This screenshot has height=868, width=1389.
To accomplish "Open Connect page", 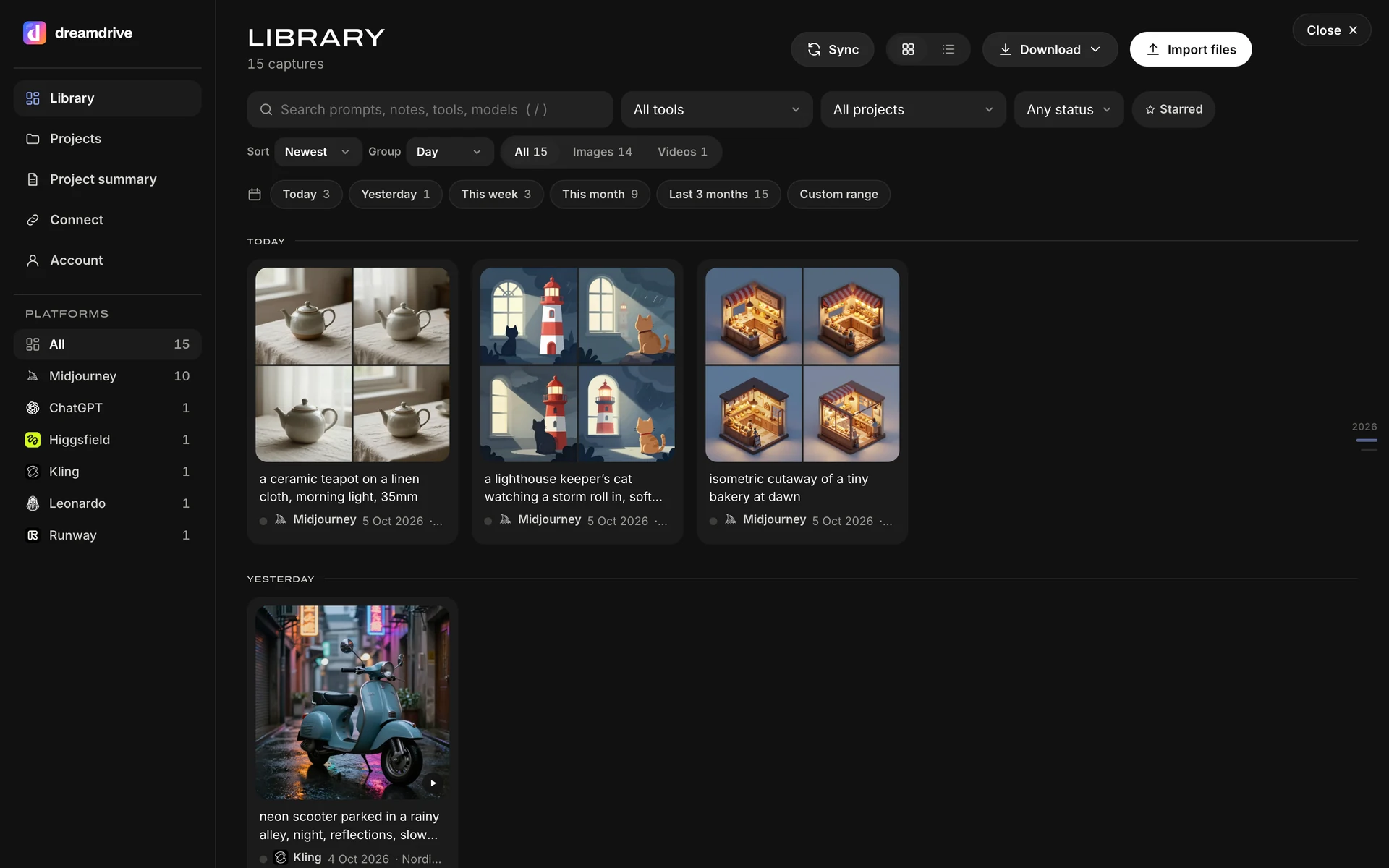I will [107, 220].
